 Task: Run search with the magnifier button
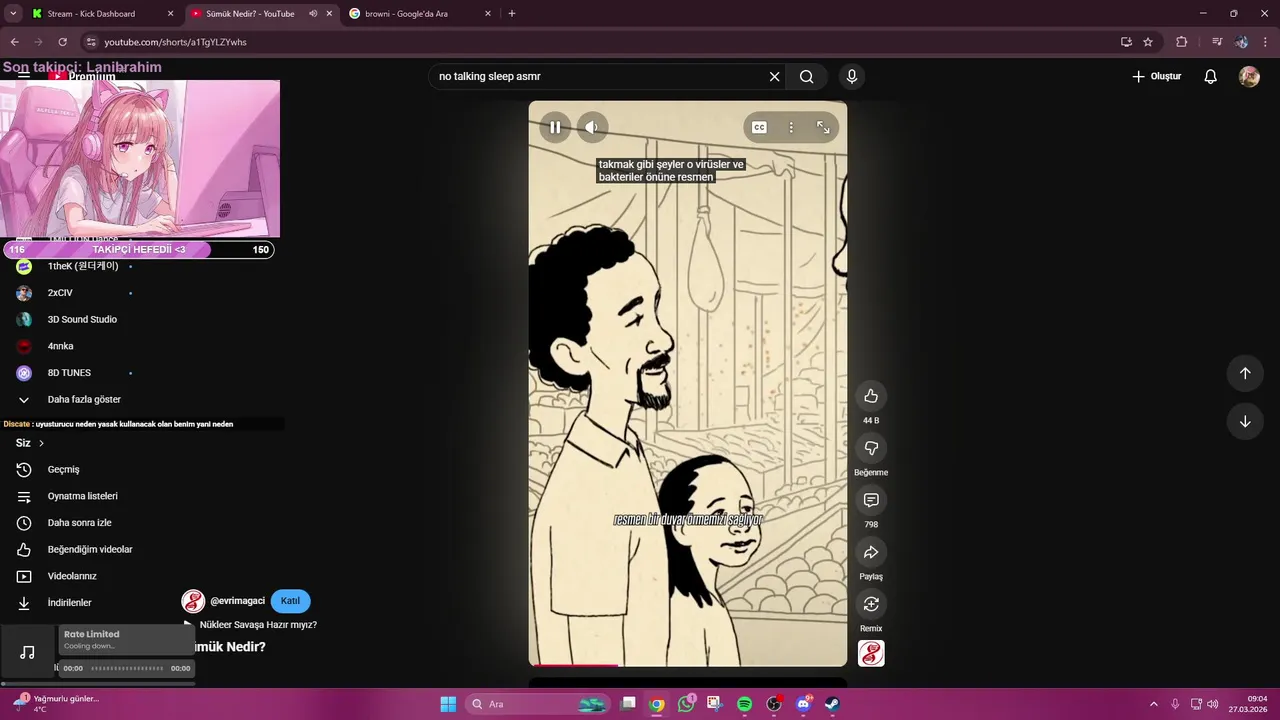(x=807, y=76)
